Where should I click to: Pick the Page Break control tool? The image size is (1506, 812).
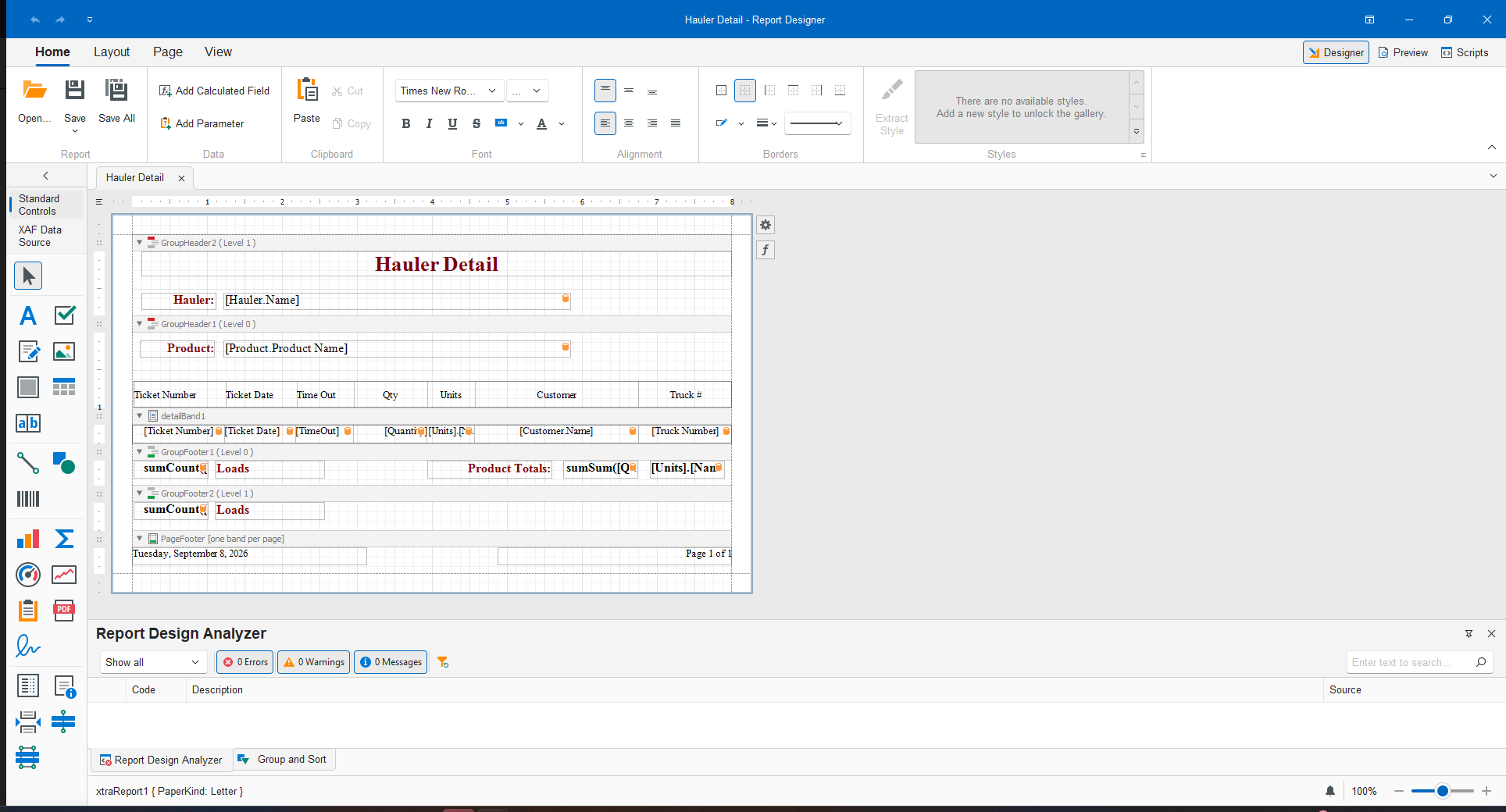pyautogui.click(x=28, y=722)
